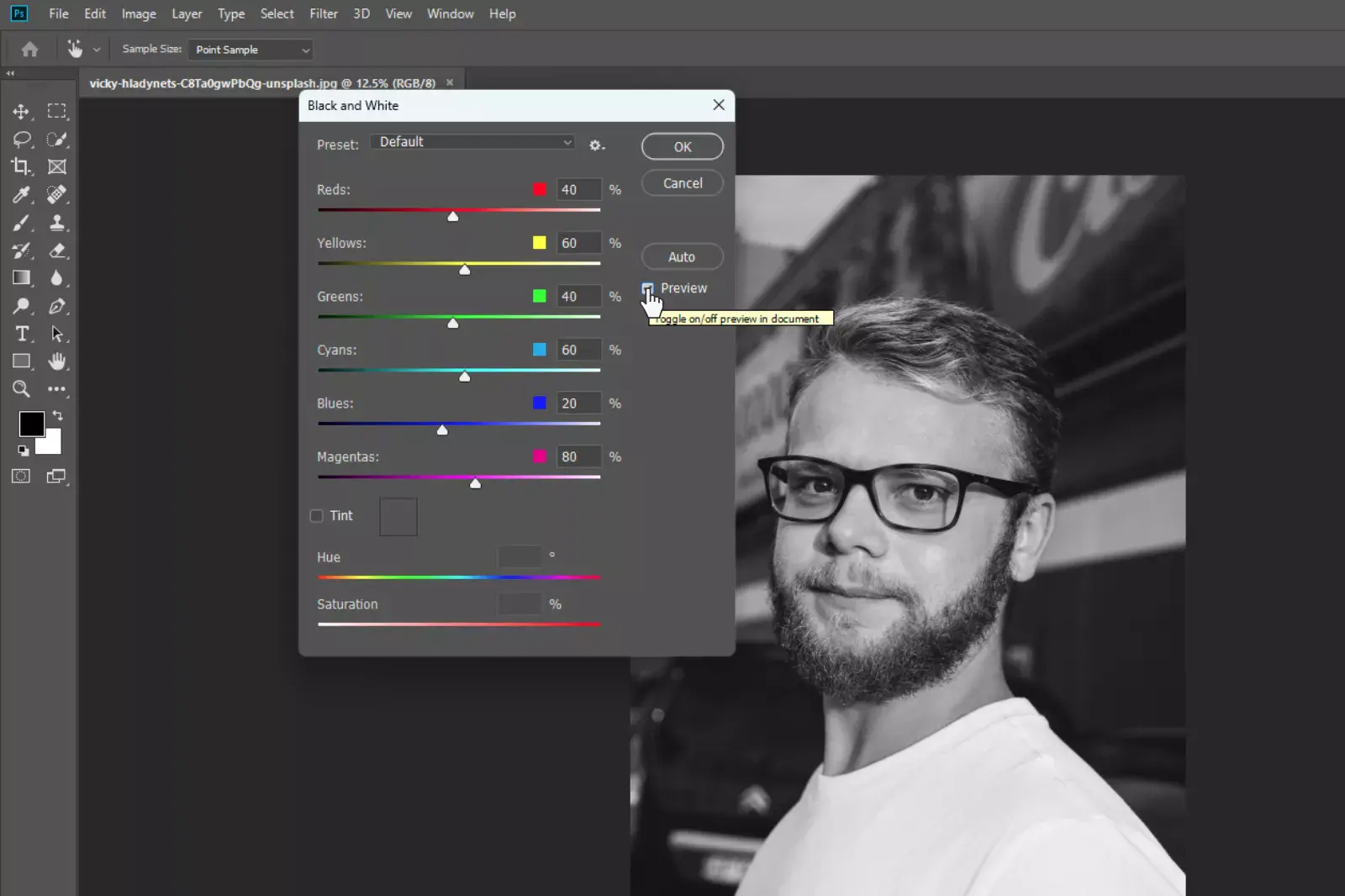Activate the Crop tool

[21, 166]
